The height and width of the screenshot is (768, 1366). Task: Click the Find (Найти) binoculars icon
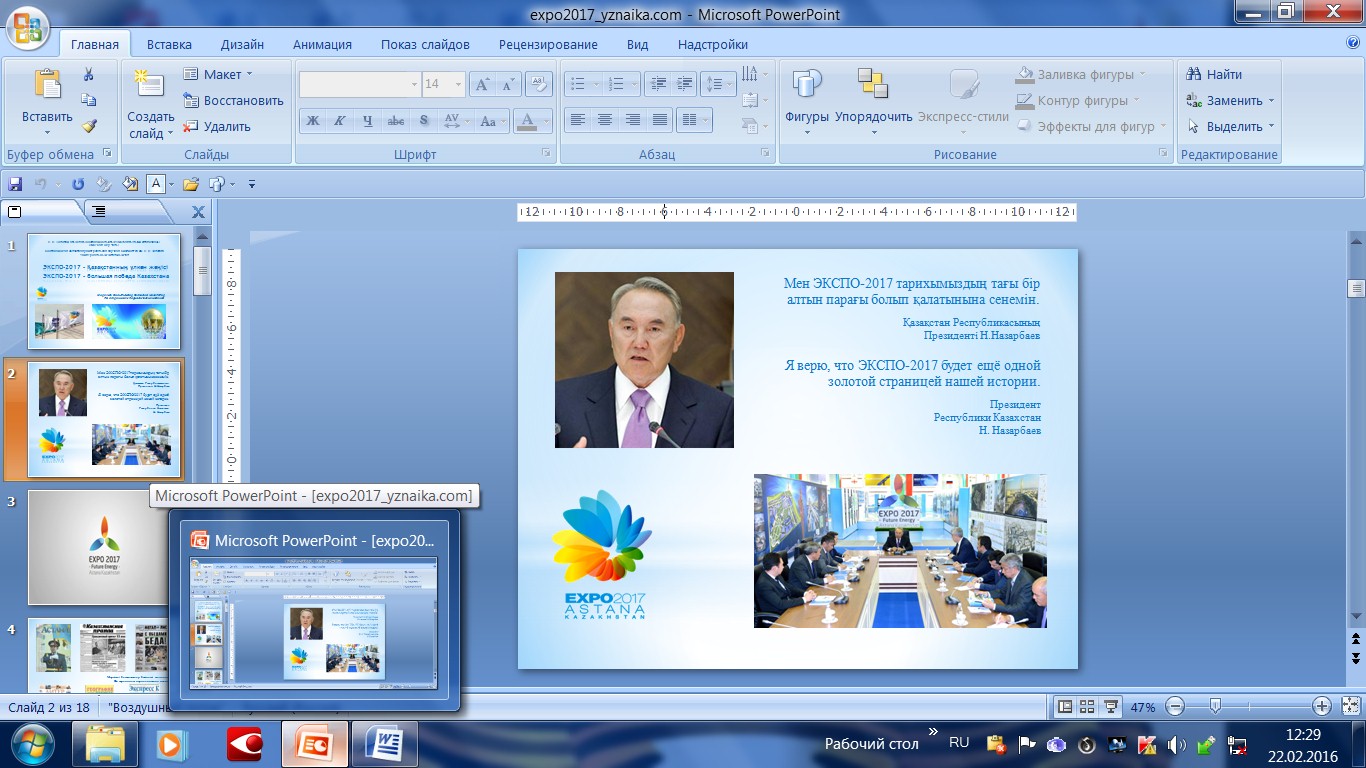pos(1194,75)
